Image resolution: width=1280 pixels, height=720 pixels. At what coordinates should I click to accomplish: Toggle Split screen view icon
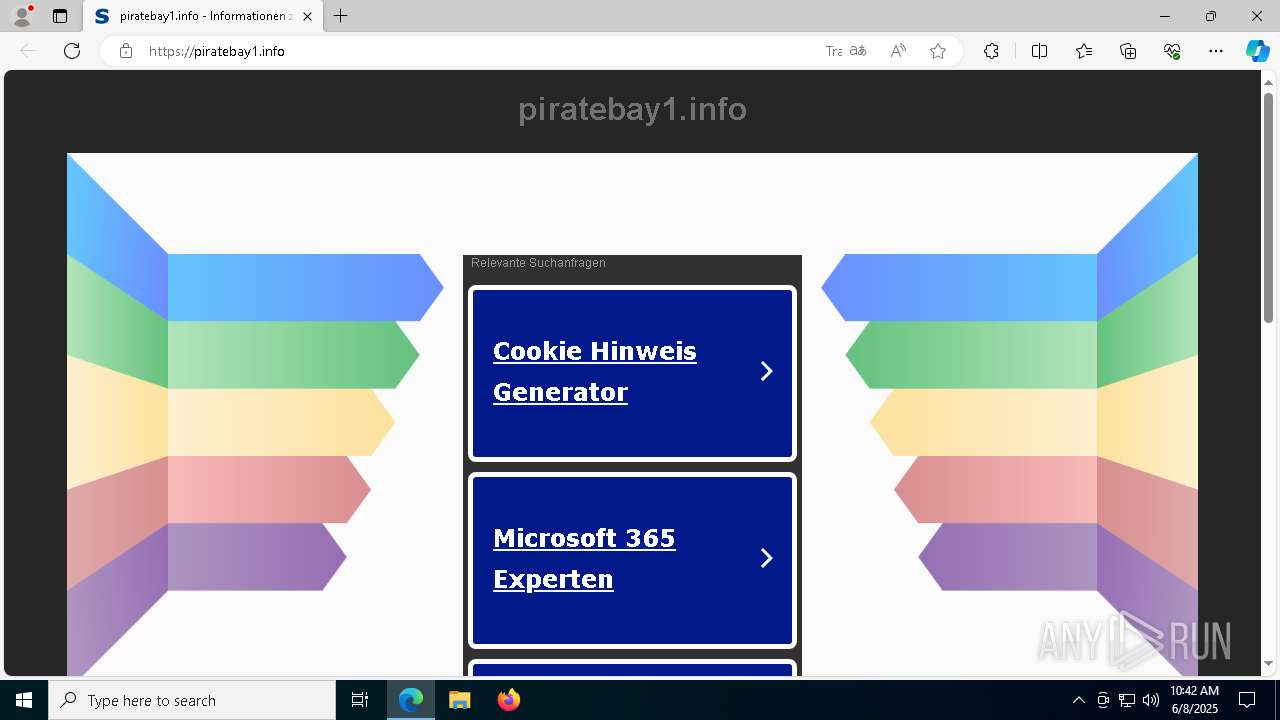tap(1039, 51)
